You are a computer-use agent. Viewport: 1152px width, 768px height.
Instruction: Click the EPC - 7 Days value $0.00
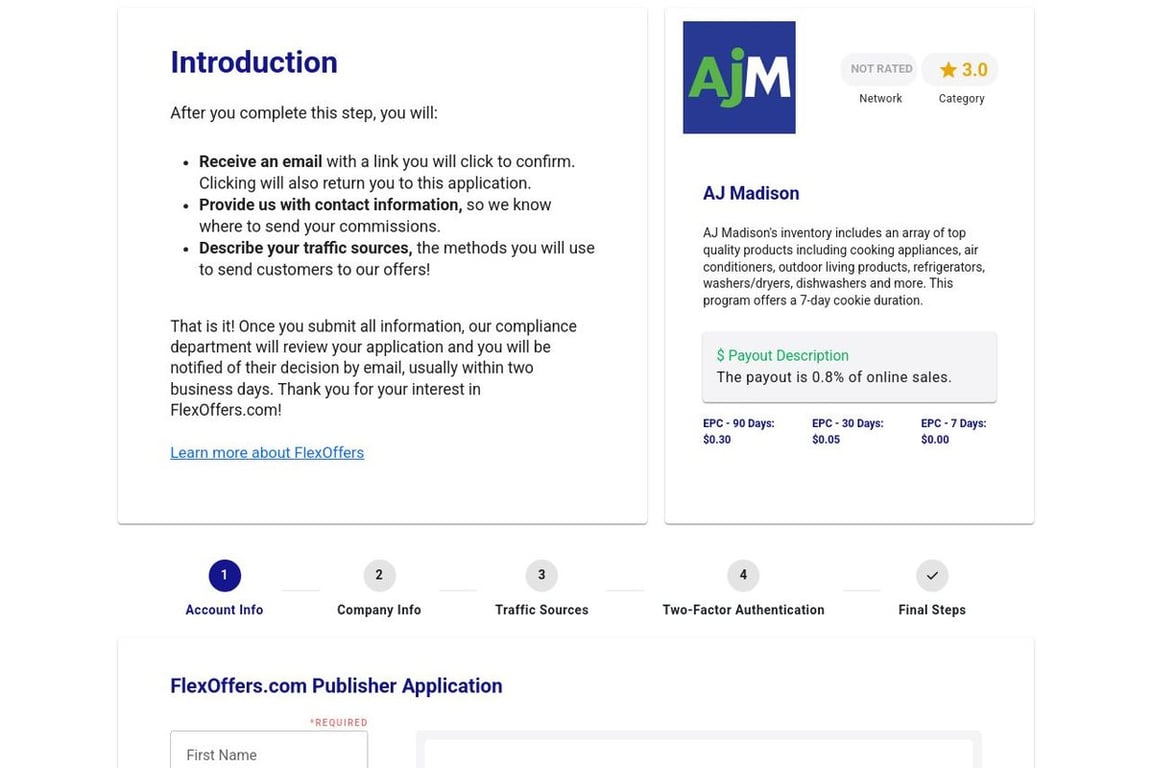tap(935, 439)
